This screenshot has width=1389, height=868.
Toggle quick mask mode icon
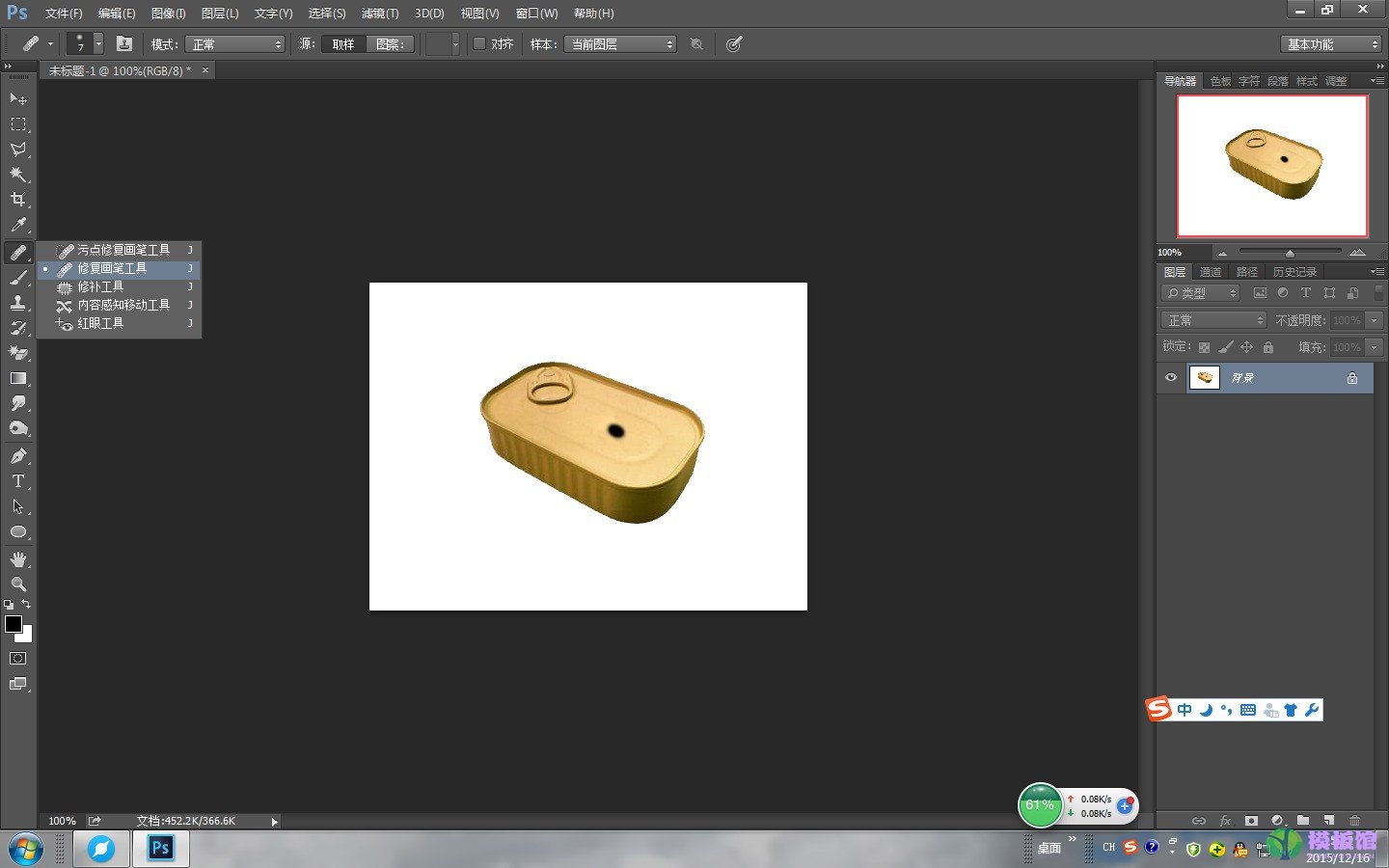pyautogui.click(x=18, y=659)
